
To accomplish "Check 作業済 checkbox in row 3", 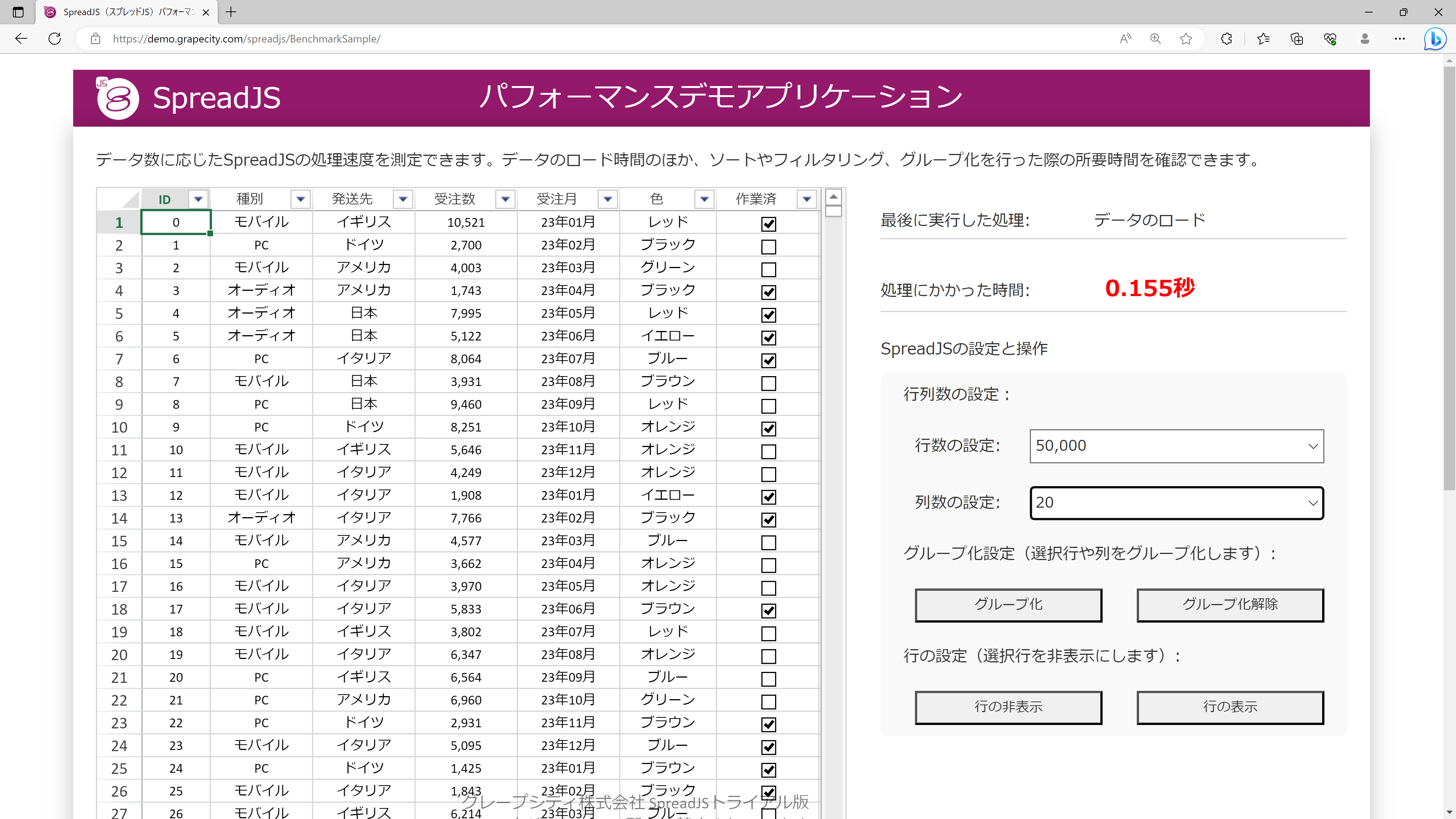I will (x=769, y=269).
